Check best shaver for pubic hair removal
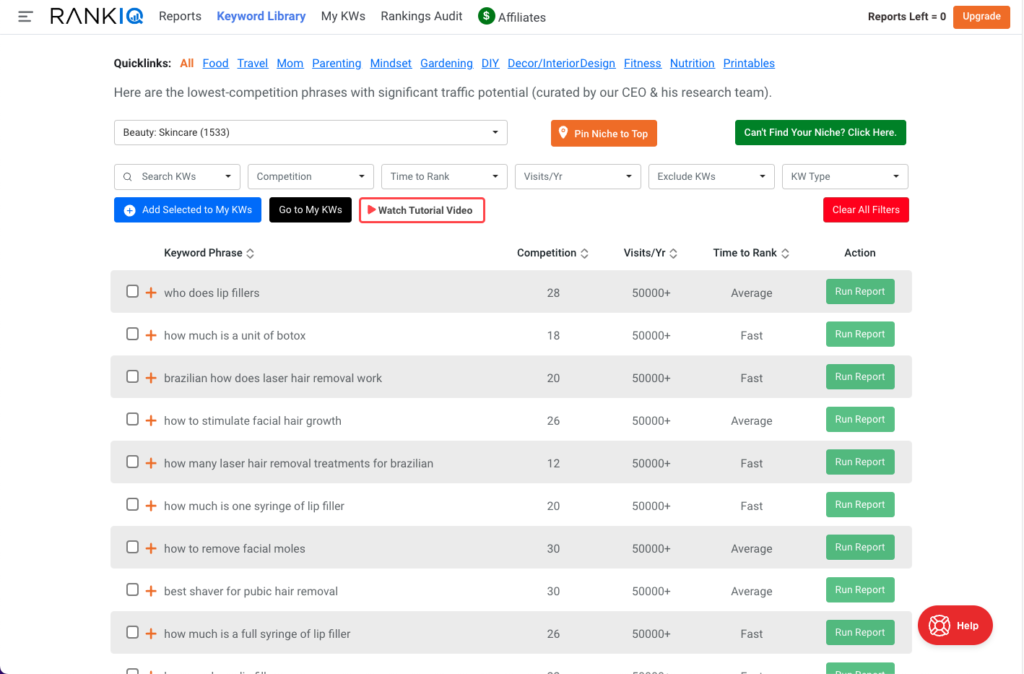The height and width of the screenshot is (674, 1024). (133, 590)
